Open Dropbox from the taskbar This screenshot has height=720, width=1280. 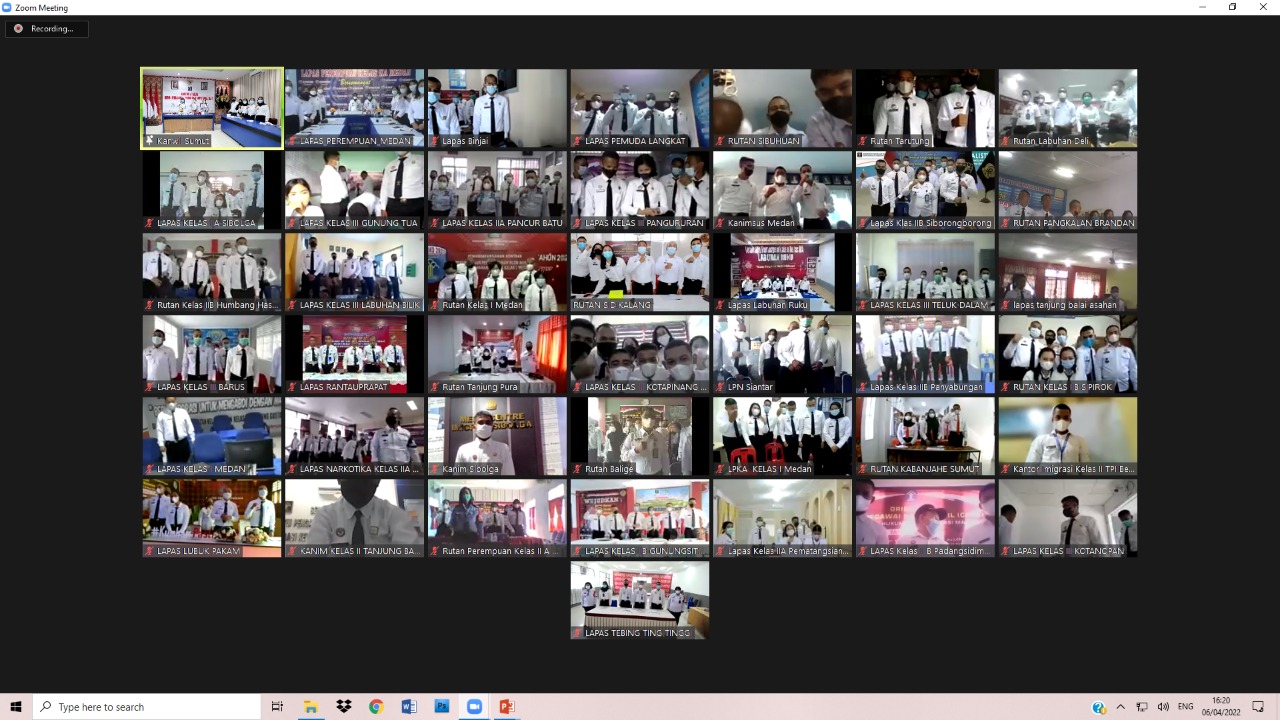point(343,707)
